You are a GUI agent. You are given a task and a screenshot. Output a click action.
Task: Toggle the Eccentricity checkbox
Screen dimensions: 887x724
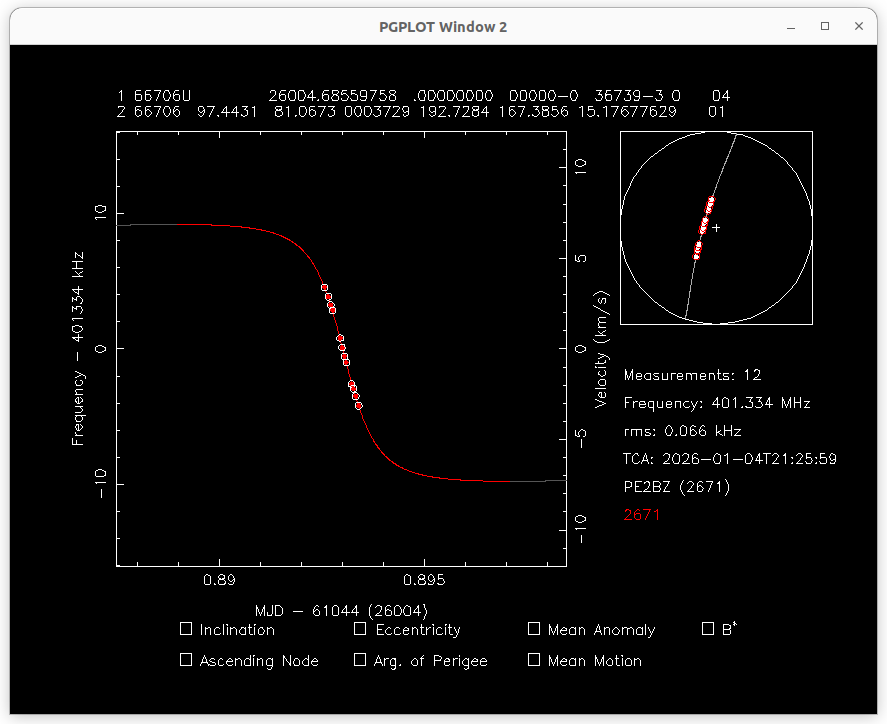(361, 629)
